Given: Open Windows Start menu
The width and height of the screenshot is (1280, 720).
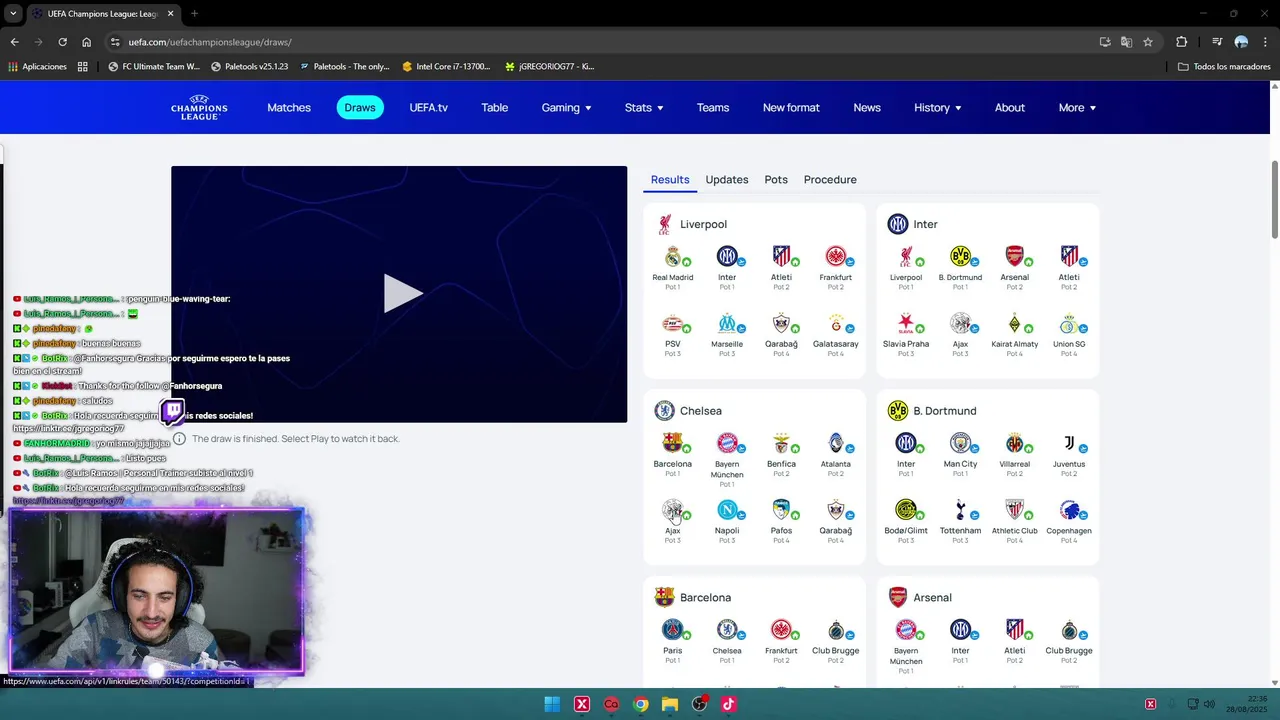Looking at the screenshot, I should coord(552,704).
